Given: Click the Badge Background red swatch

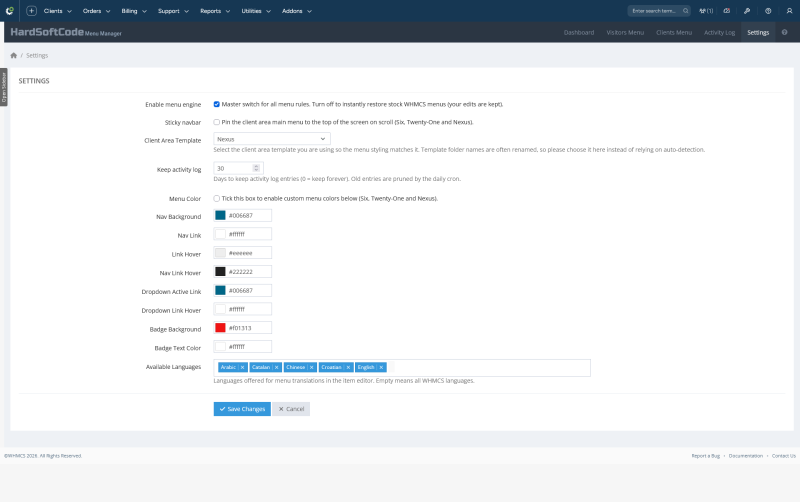Looking at the screenshot, I should tap(220, 328).
